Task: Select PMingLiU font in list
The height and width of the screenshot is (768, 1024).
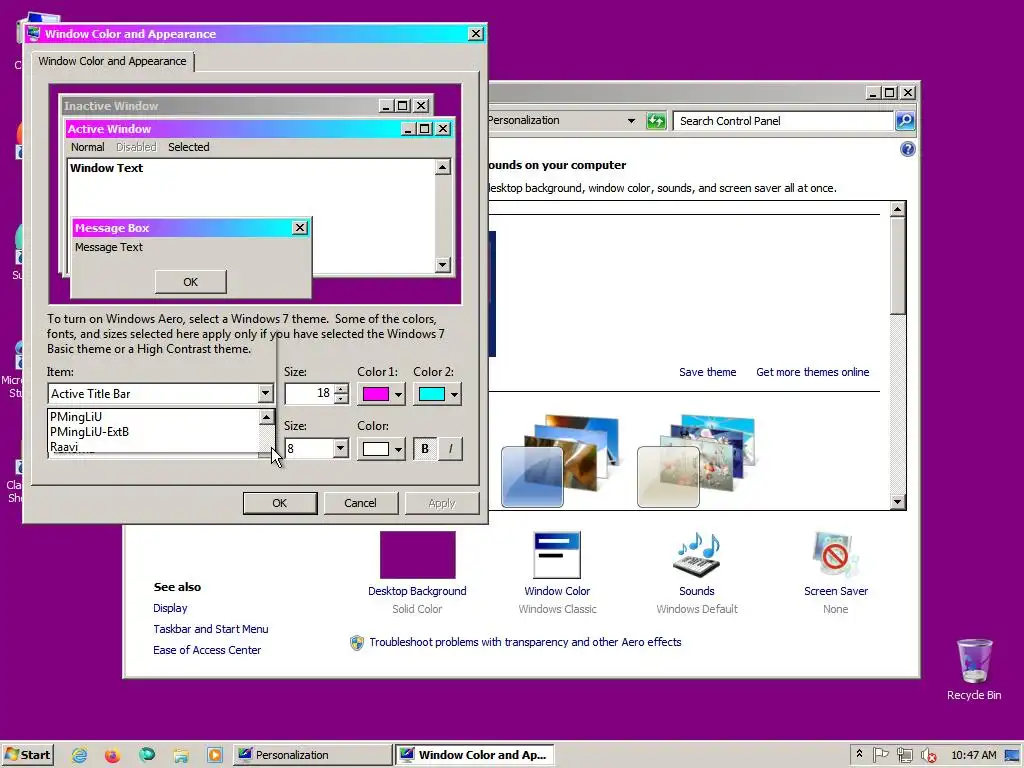Action: [153, 417]
